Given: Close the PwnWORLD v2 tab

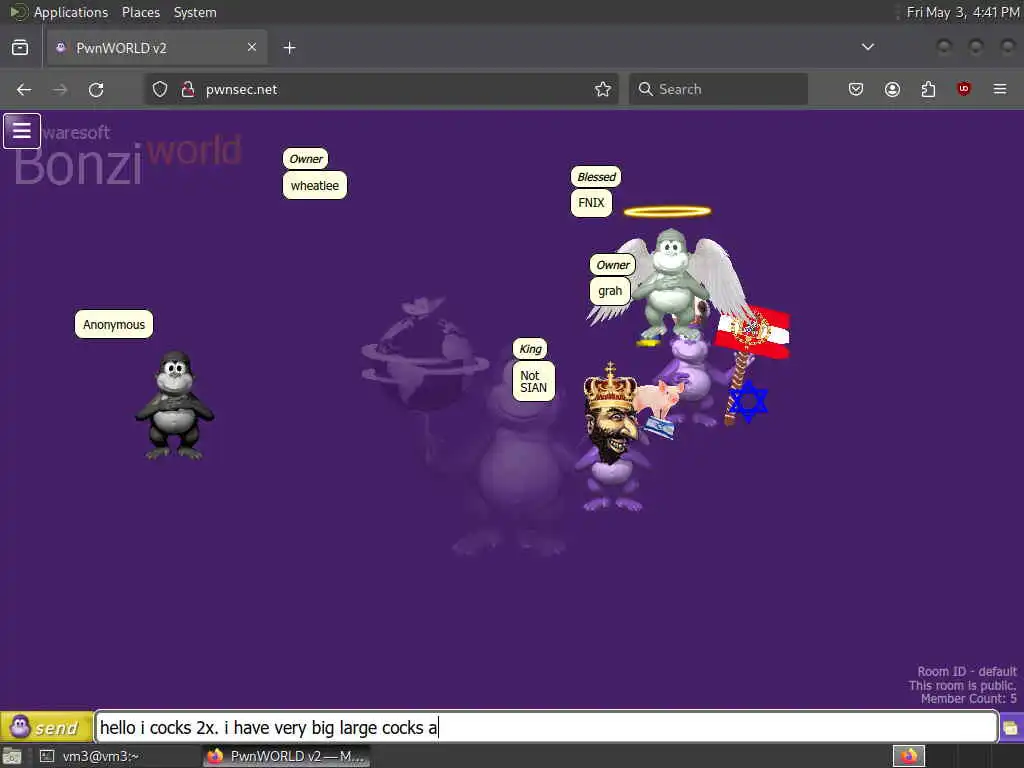Looking at the screenshot, I should 251,47.
